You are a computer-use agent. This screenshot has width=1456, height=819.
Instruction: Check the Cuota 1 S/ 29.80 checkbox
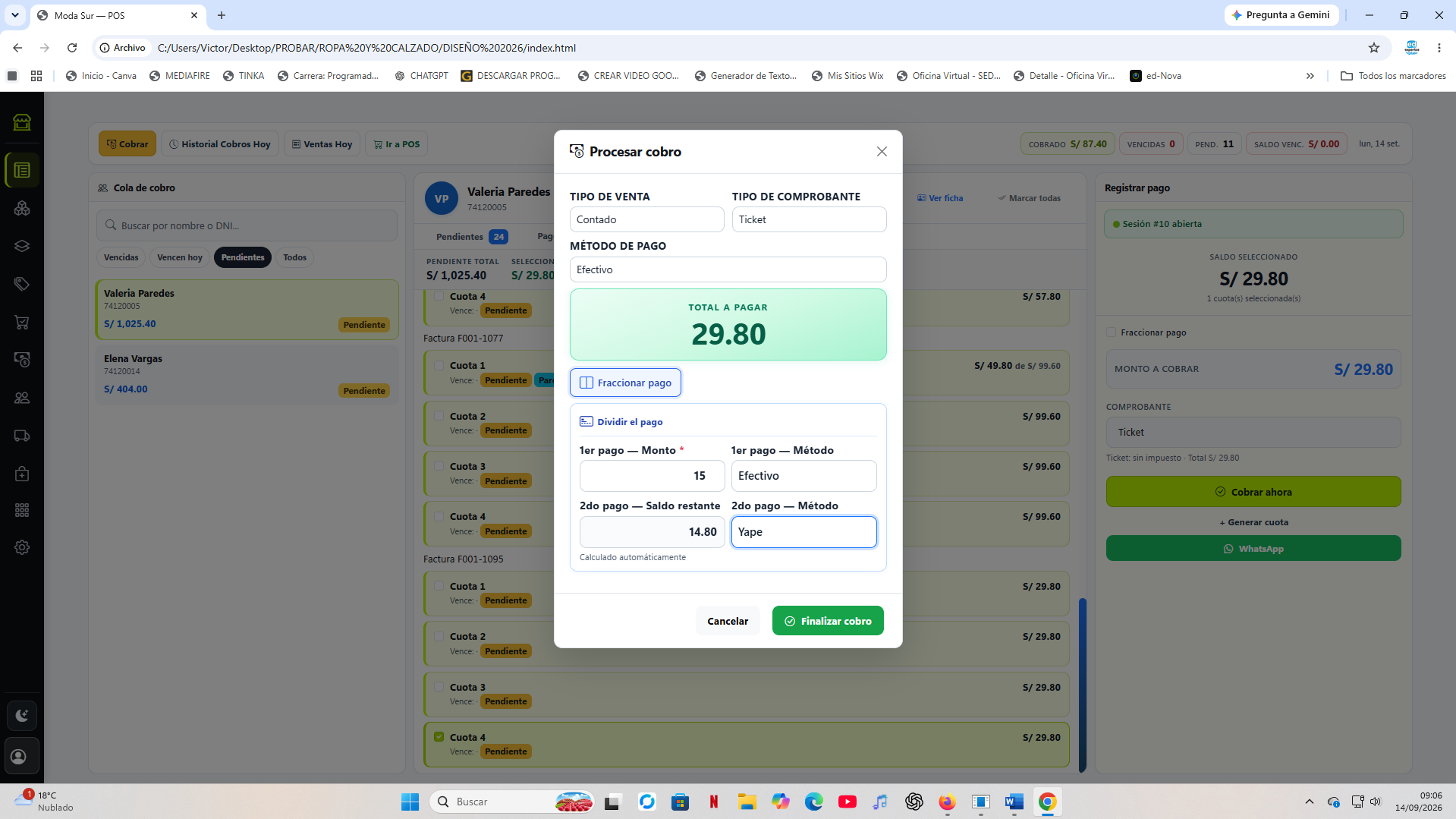click(x=439, y=585)
